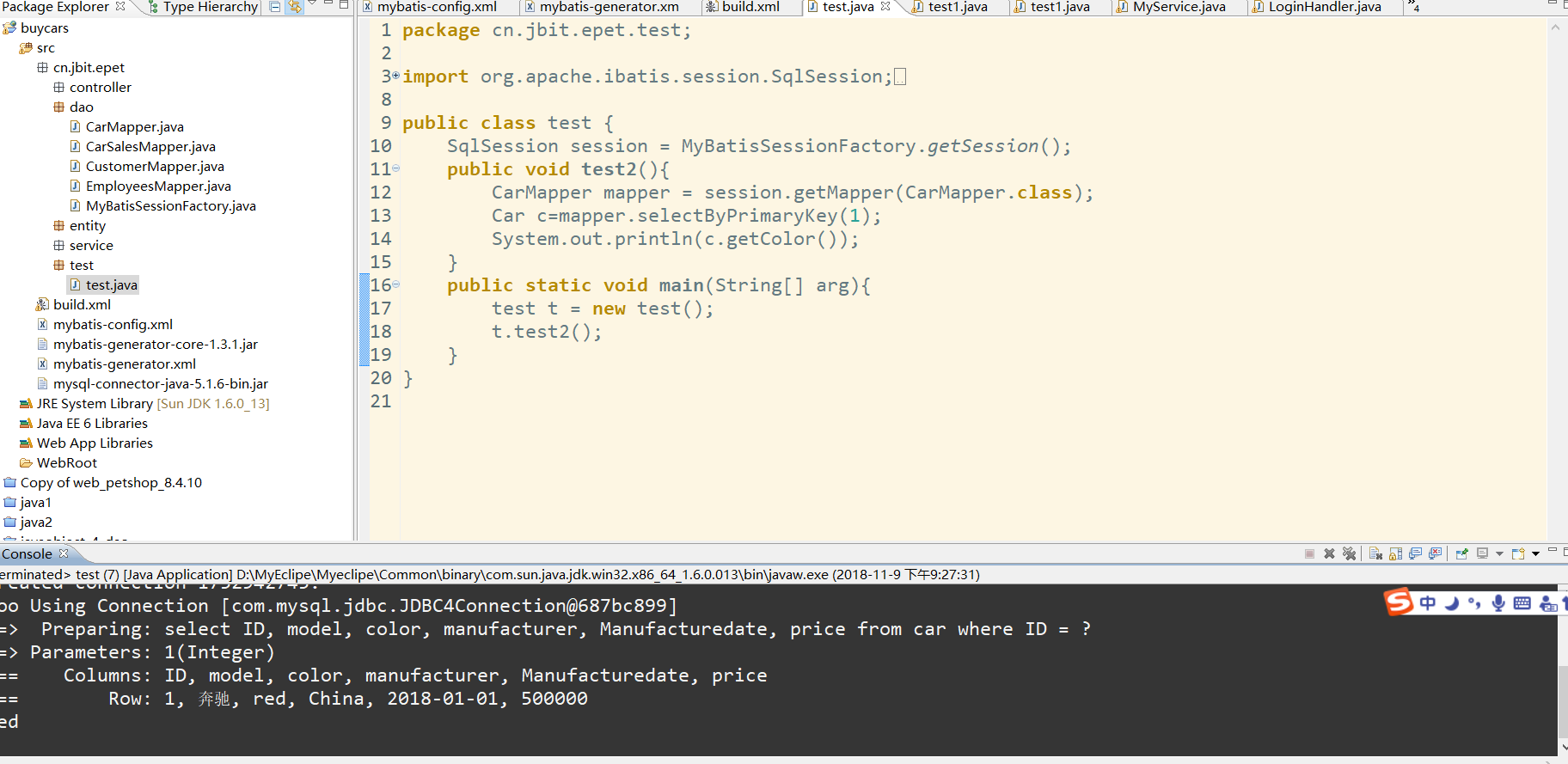The height and width of the screenshot is (764, 1568).
Task: Click Remove All Terminated Launches icon
Action: coord(1350,553)
